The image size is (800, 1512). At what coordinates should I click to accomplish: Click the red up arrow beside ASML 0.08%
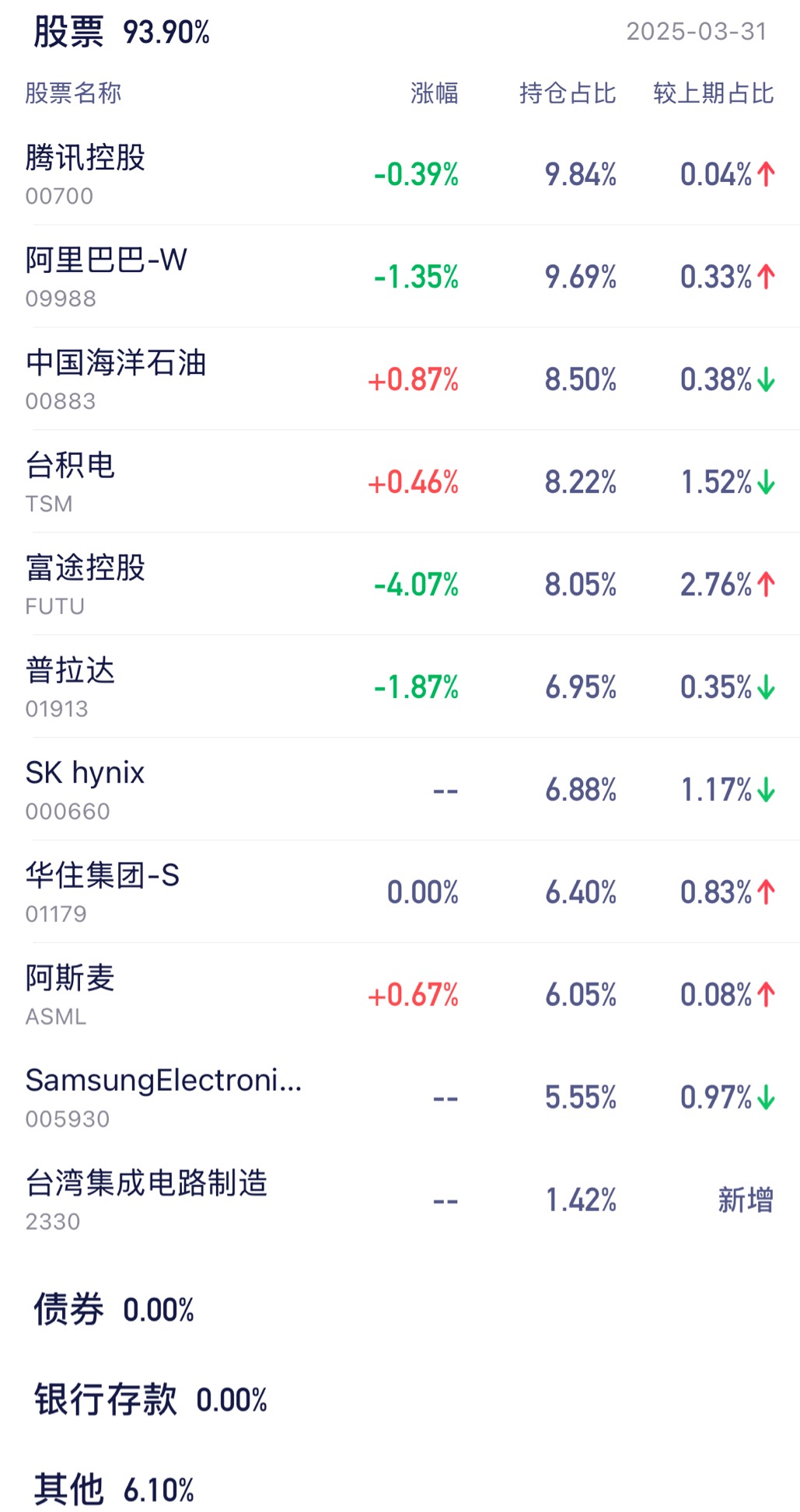click(x=766, y=995)
